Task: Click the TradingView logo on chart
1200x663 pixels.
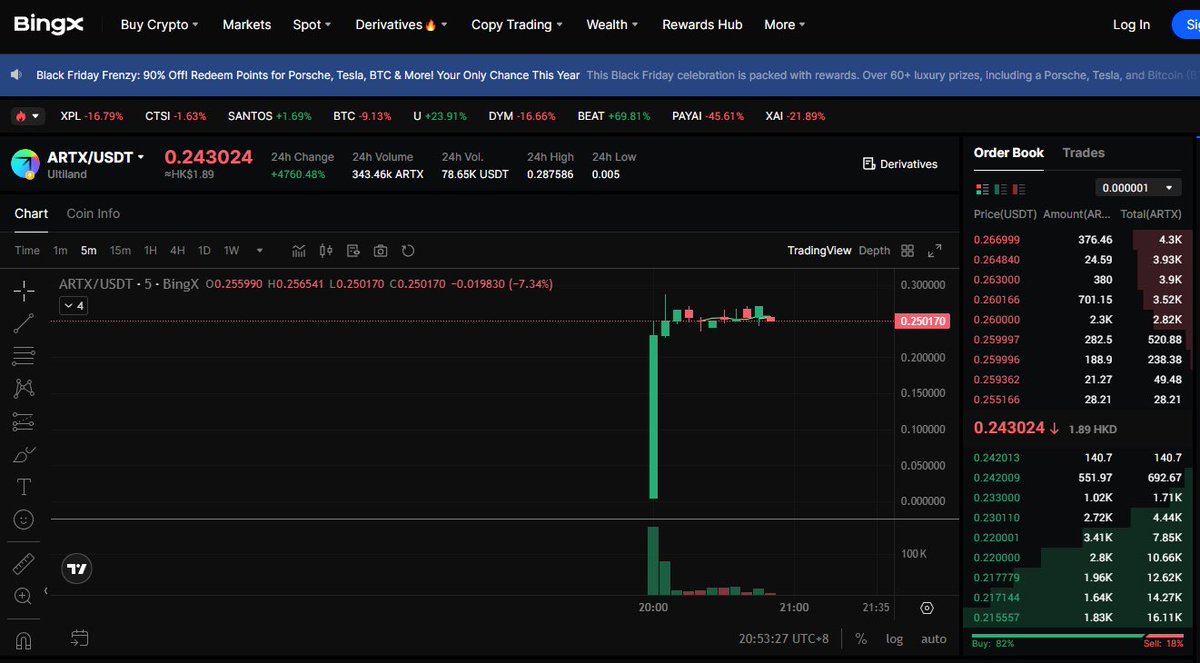Action: (77, 569)
